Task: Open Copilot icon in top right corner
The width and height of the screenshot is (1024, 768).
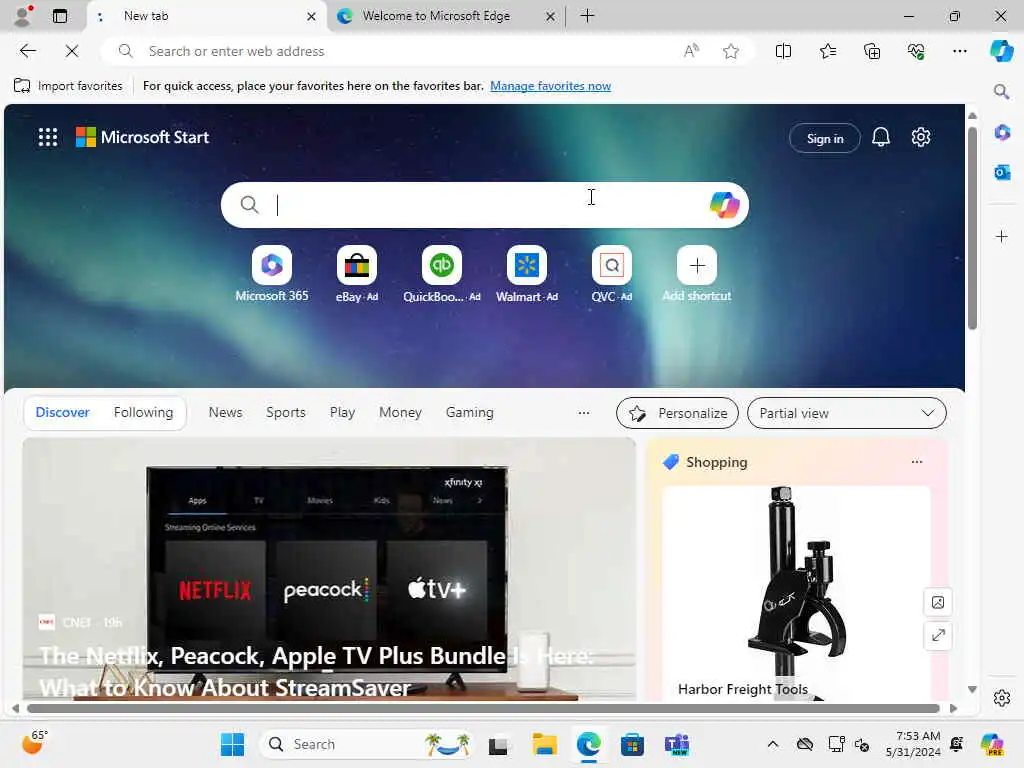Action: tap(1001, 51)
